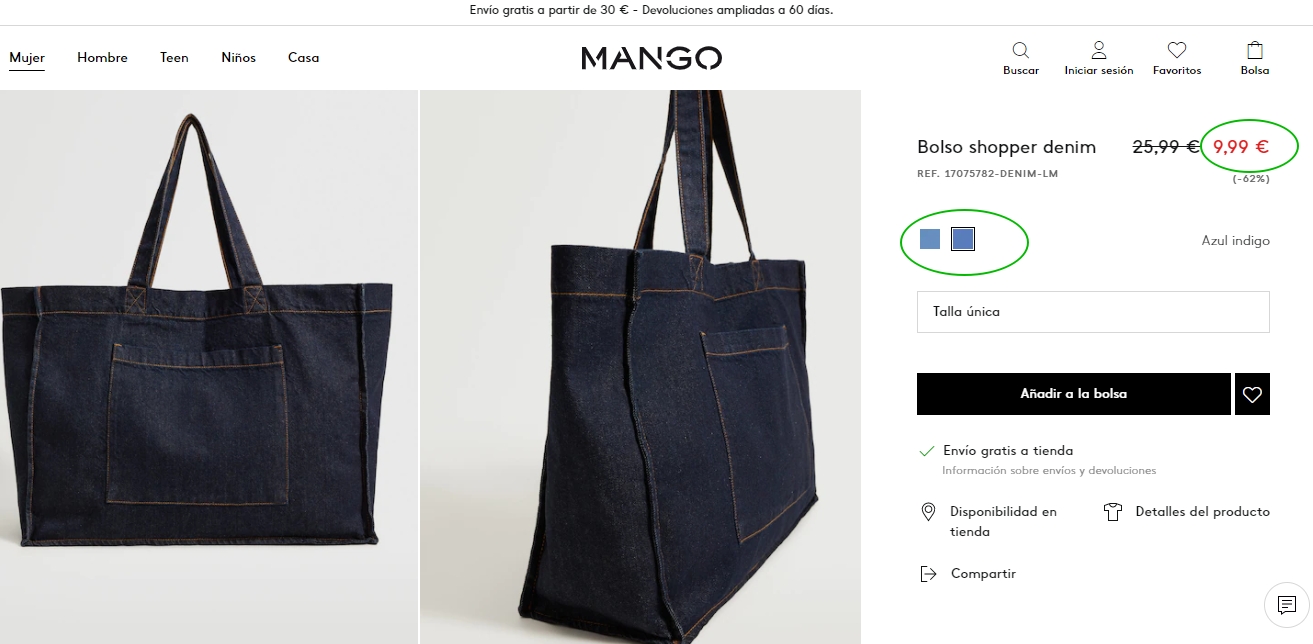Open Información sobre envíos y devoluciones link
Image resolution: width=1313 pixels, height=644 pixels.
point(1049,470)
